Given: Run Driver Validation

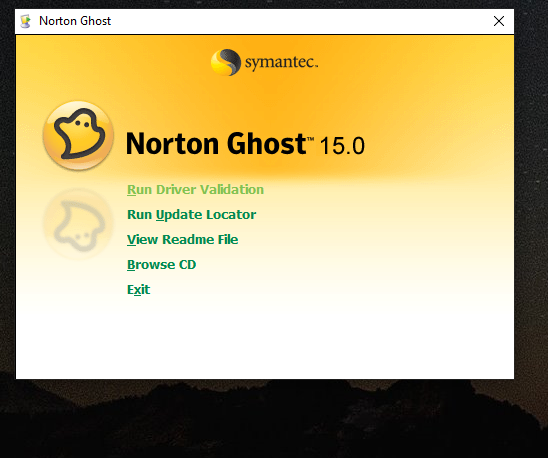Looking at the screenshot, I should pyautogui.click(x=195, y=189).
